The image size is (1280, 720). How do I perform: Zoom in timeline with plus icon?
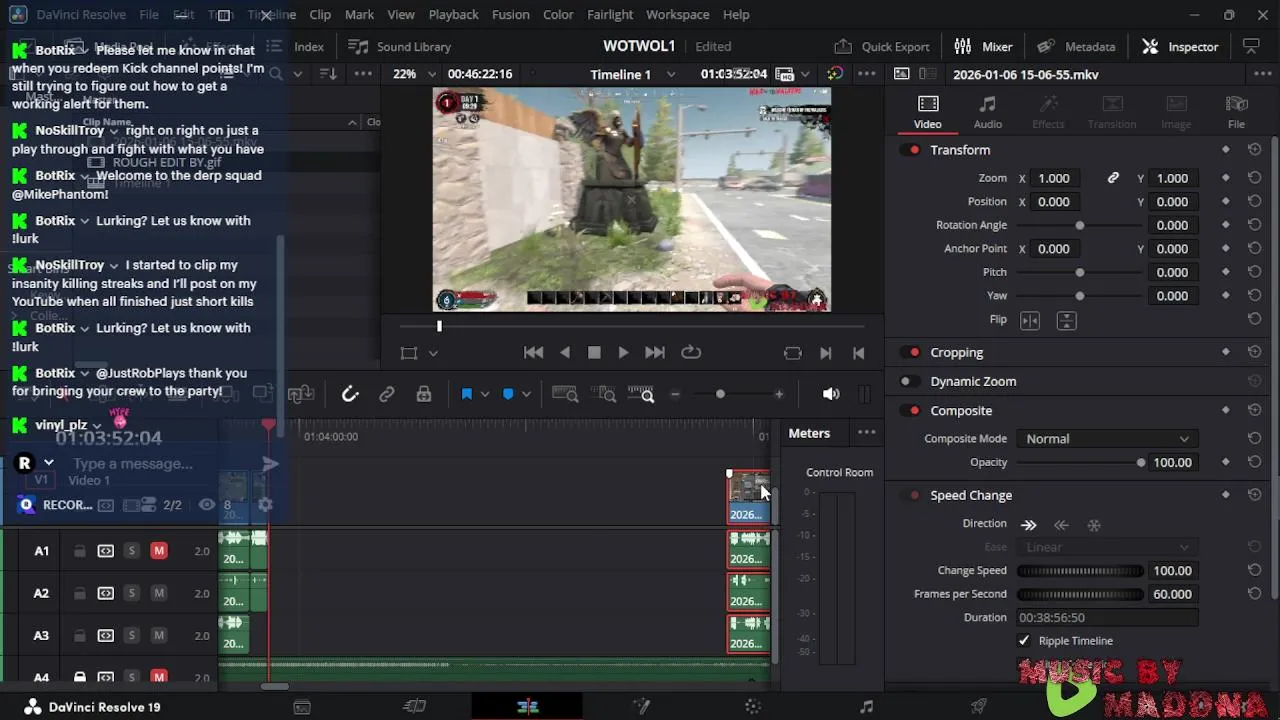click(779, 394)
